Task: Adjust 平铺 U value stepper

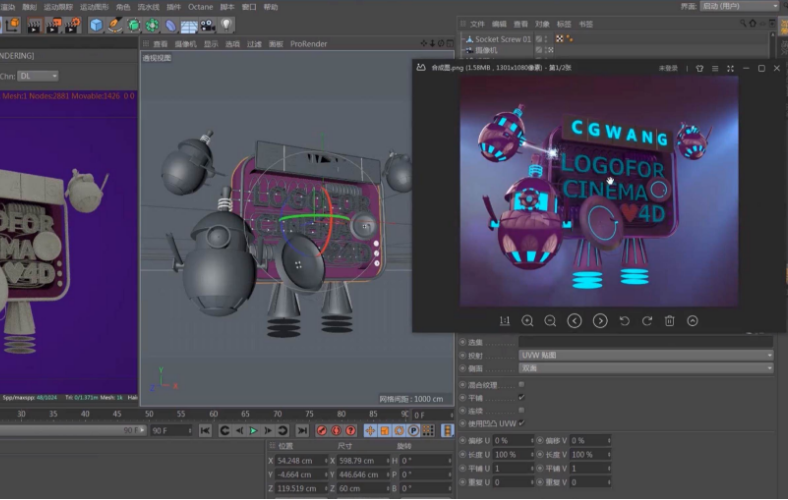Action: [532, 468]
